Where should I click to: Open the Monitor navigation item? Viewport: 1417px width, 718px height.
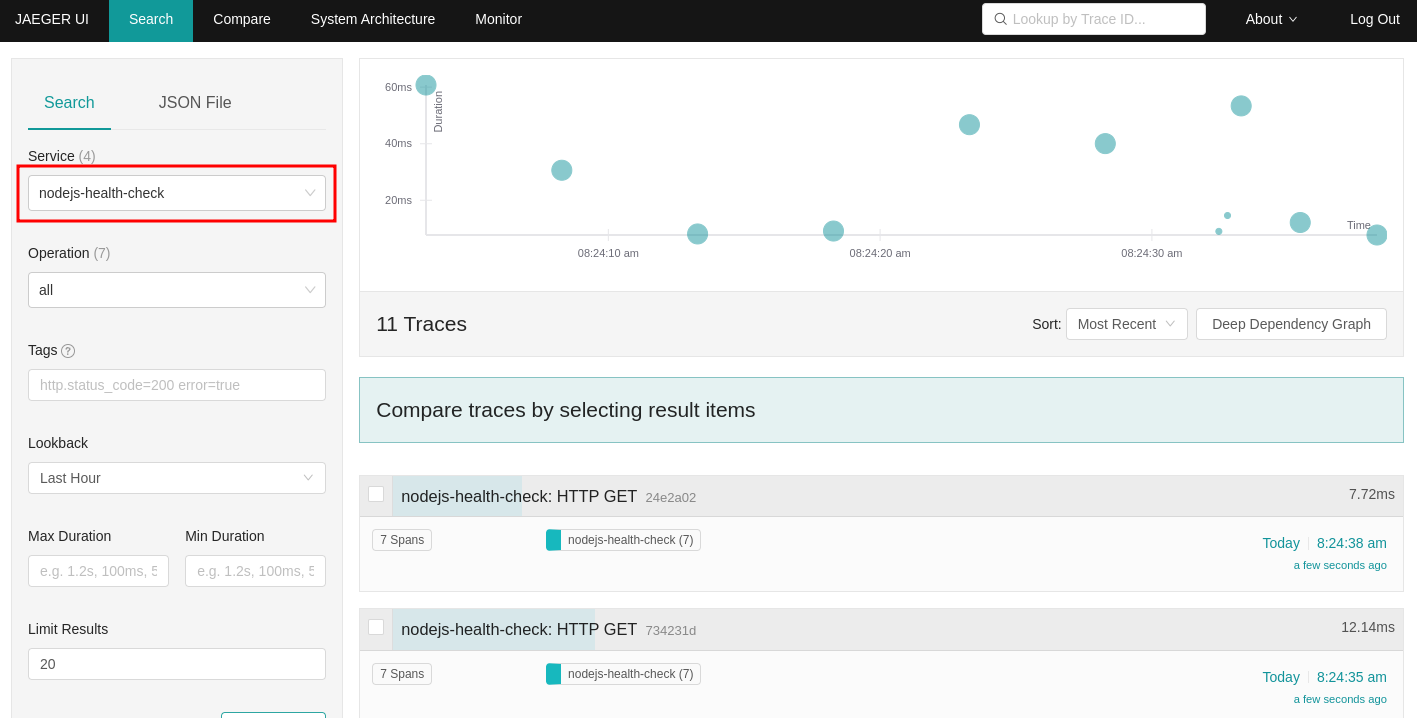coord(498,19)
